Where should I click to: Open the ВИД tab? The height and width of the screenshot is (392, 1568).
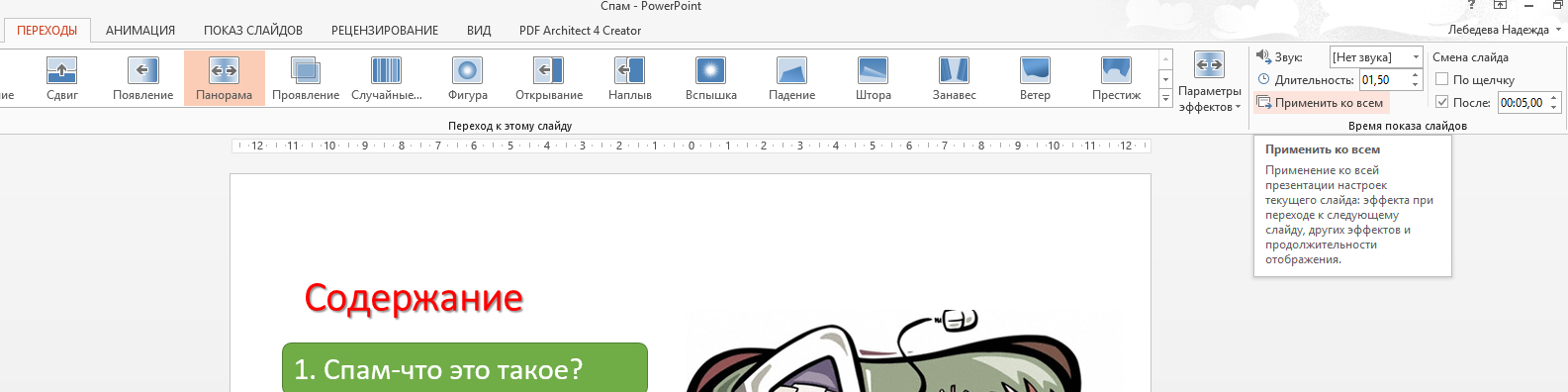(479, 31)
